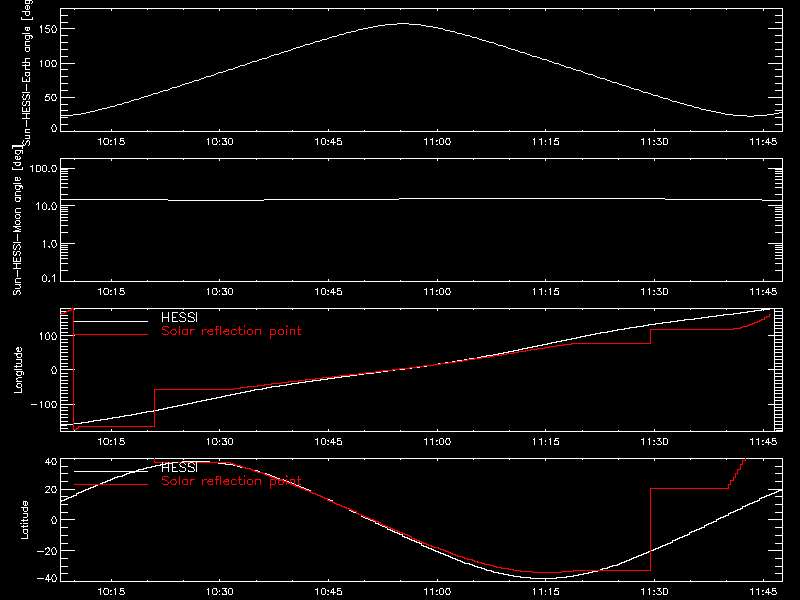The height and width of the screenshot is (600, 800).
Task: Click 10:30 time label under Moon angle plot
Action: click(x=220, y=292)
